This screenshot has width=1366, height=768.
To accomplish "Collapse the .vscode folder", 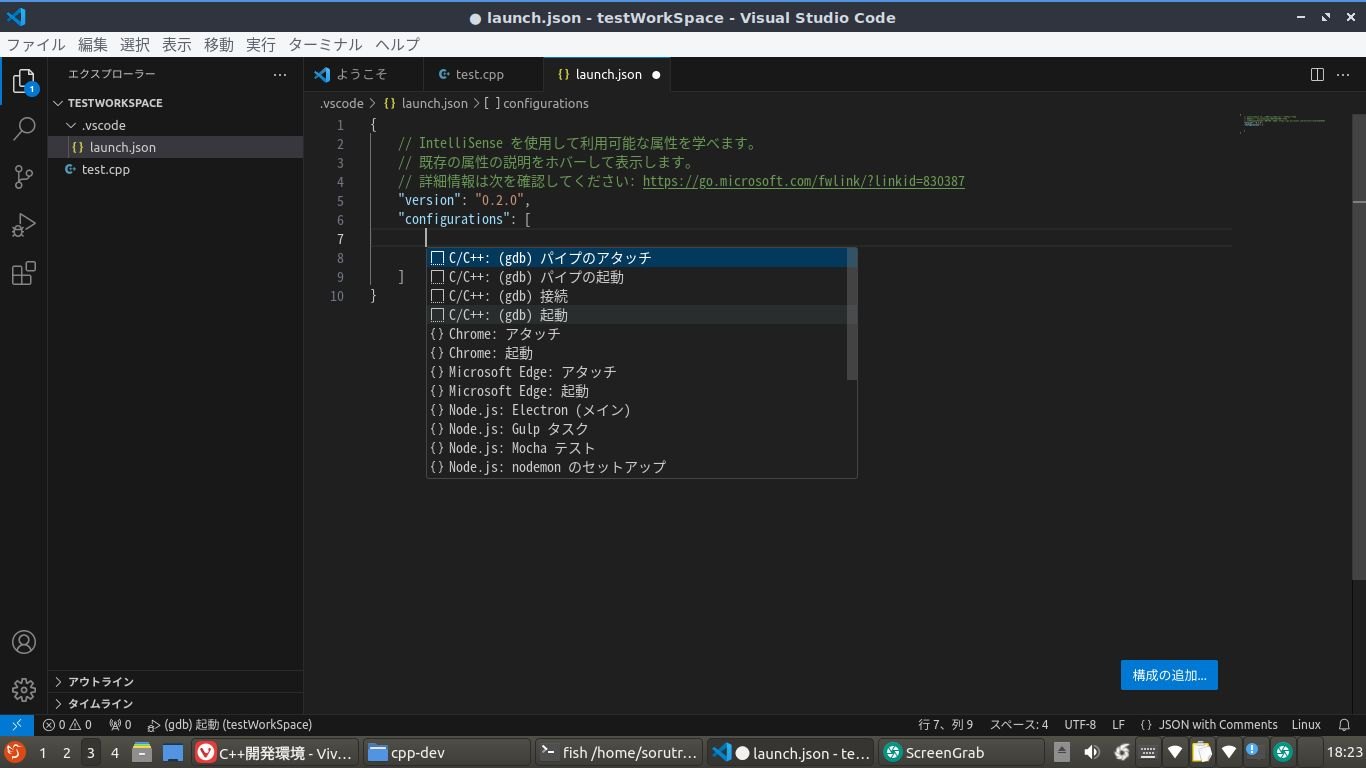I will (175, 125).
